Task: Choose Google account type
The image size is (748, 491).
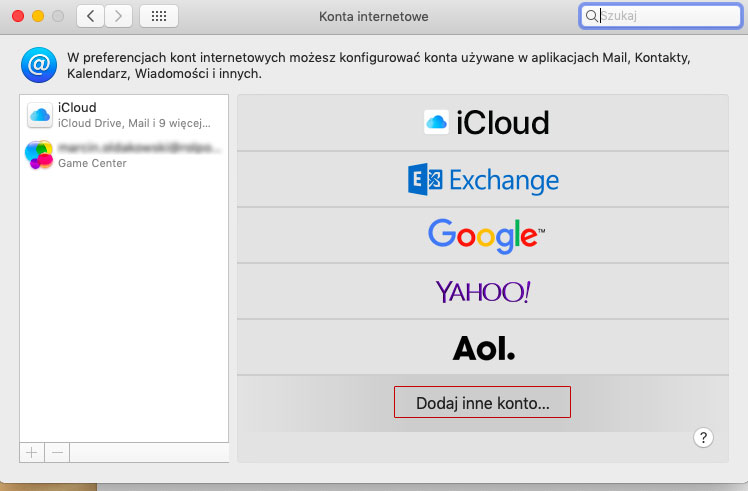Action: 483,235
